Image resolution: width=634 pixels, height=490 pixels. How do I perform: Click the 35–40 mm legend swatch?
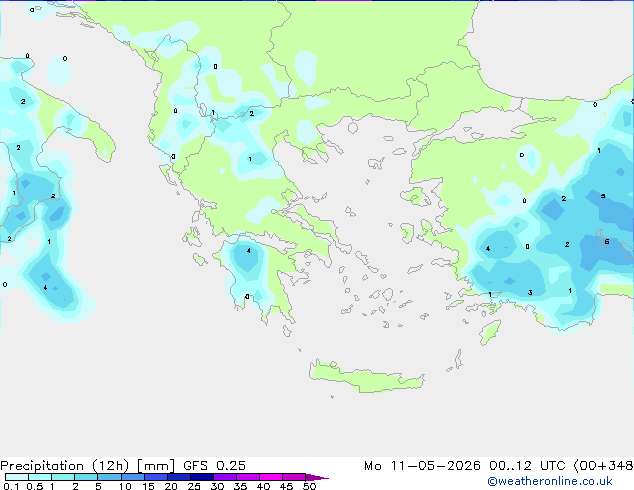[248, 477]
